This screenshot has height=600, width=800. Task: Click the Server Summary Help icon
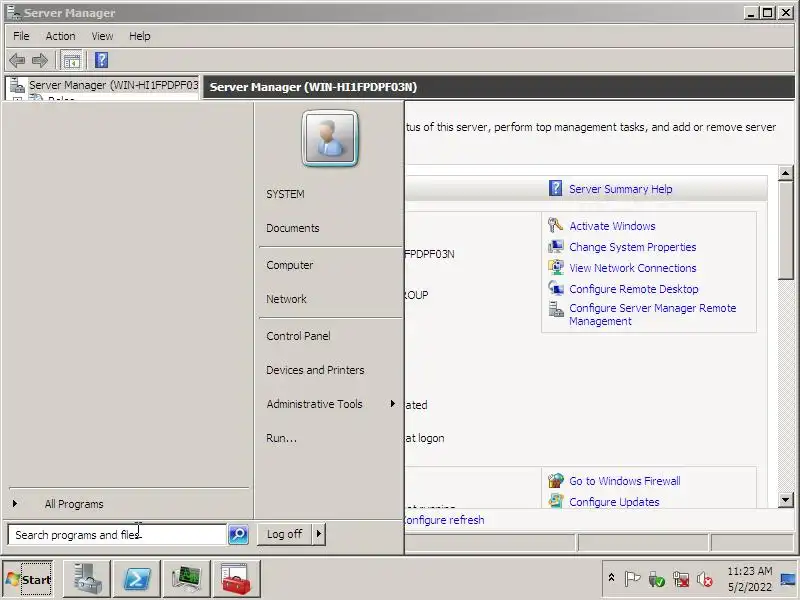pos(555,188)
